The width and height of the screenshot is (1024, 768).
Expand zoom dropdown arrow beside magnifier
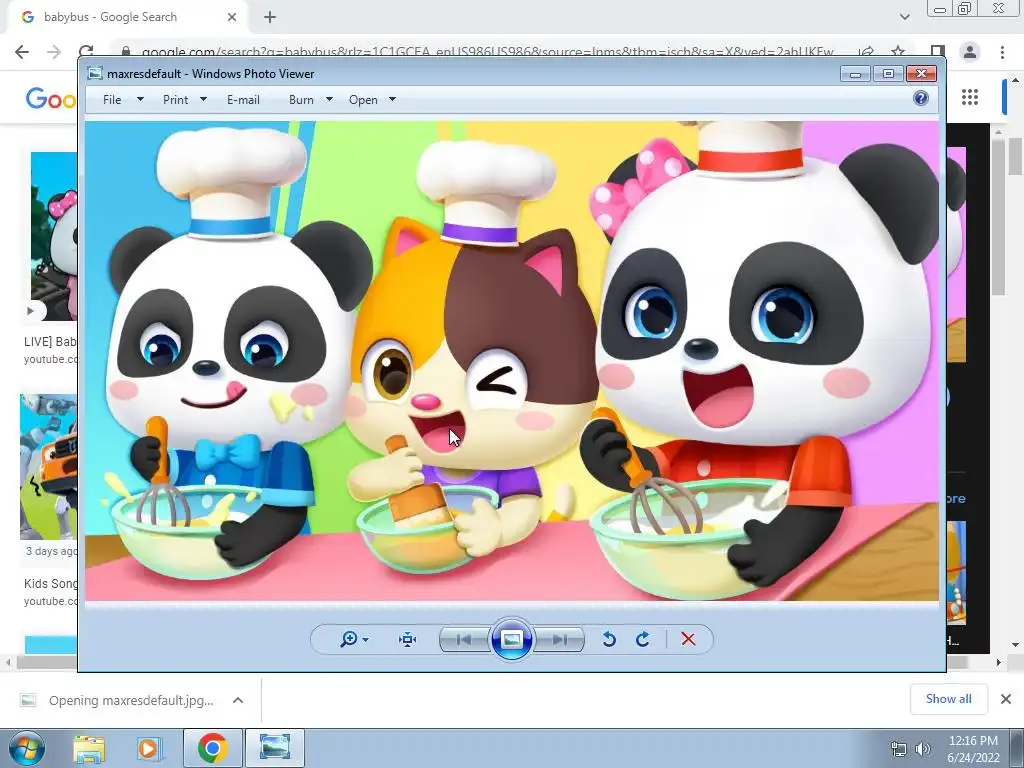pos(365,639)
